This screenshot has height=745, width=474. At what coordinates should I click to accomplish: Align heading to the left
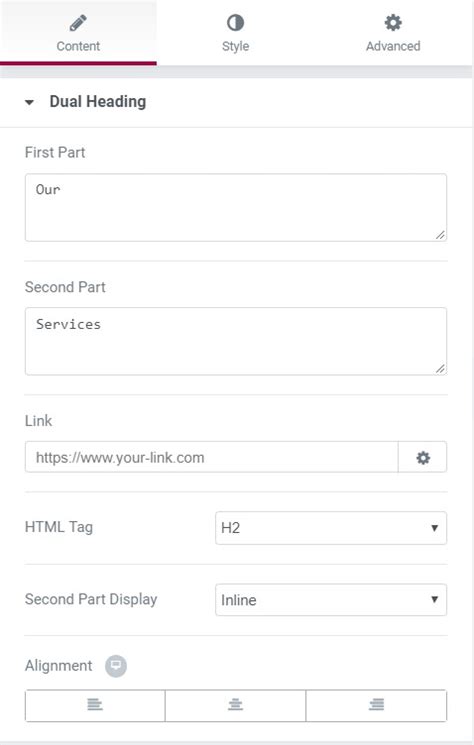(x=95, y=705)
